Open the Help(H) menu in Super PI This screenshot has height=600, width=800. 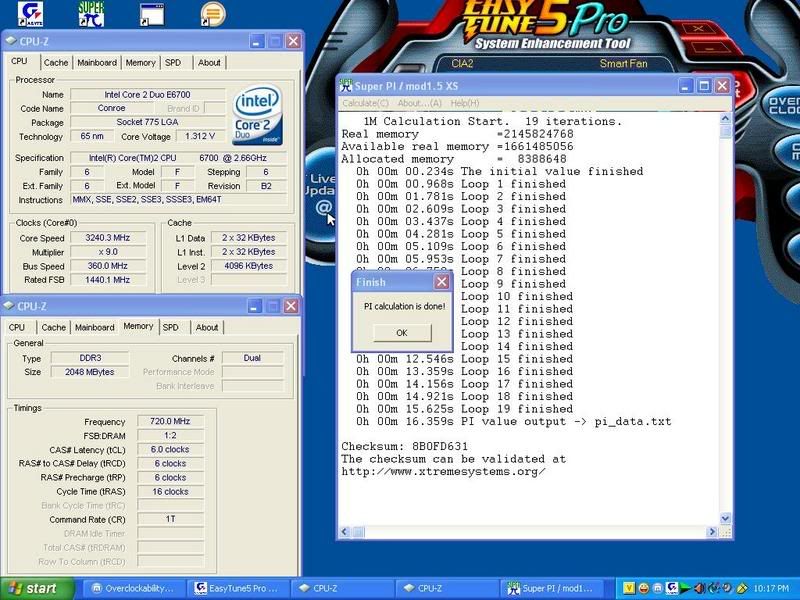coord(464,103)
